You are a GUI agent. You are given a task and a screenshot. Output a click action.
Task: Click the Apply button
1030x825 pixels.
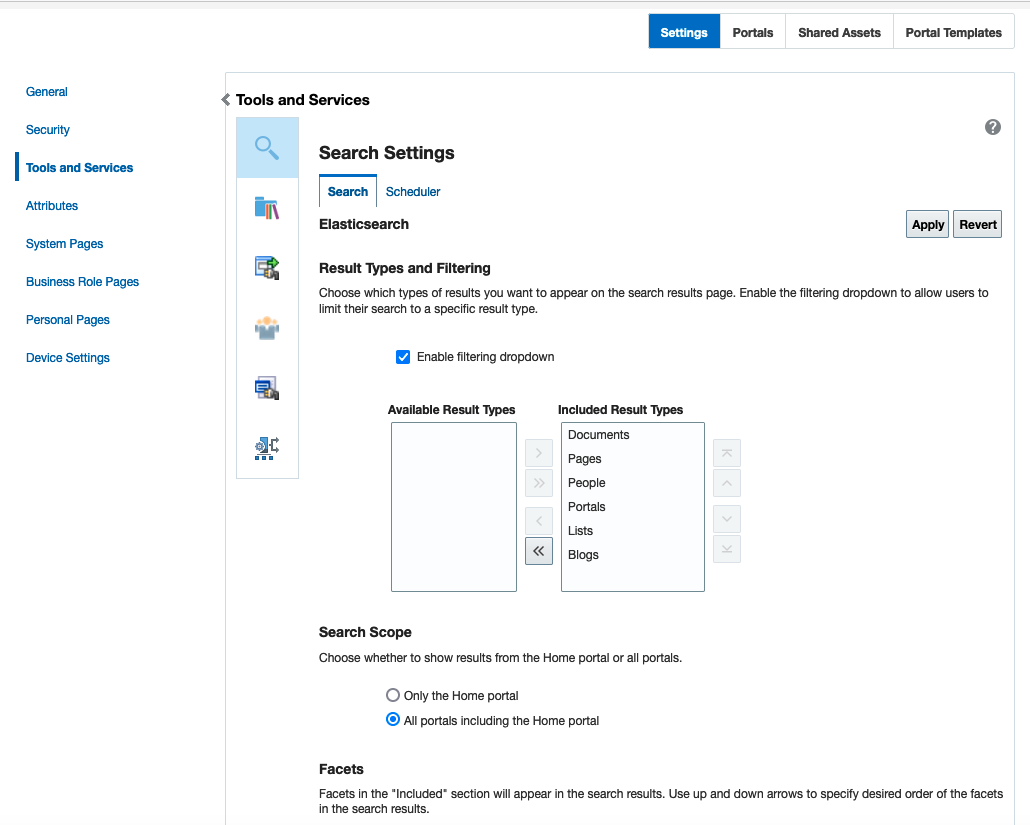pyautogui.click(x=928, y=225)
